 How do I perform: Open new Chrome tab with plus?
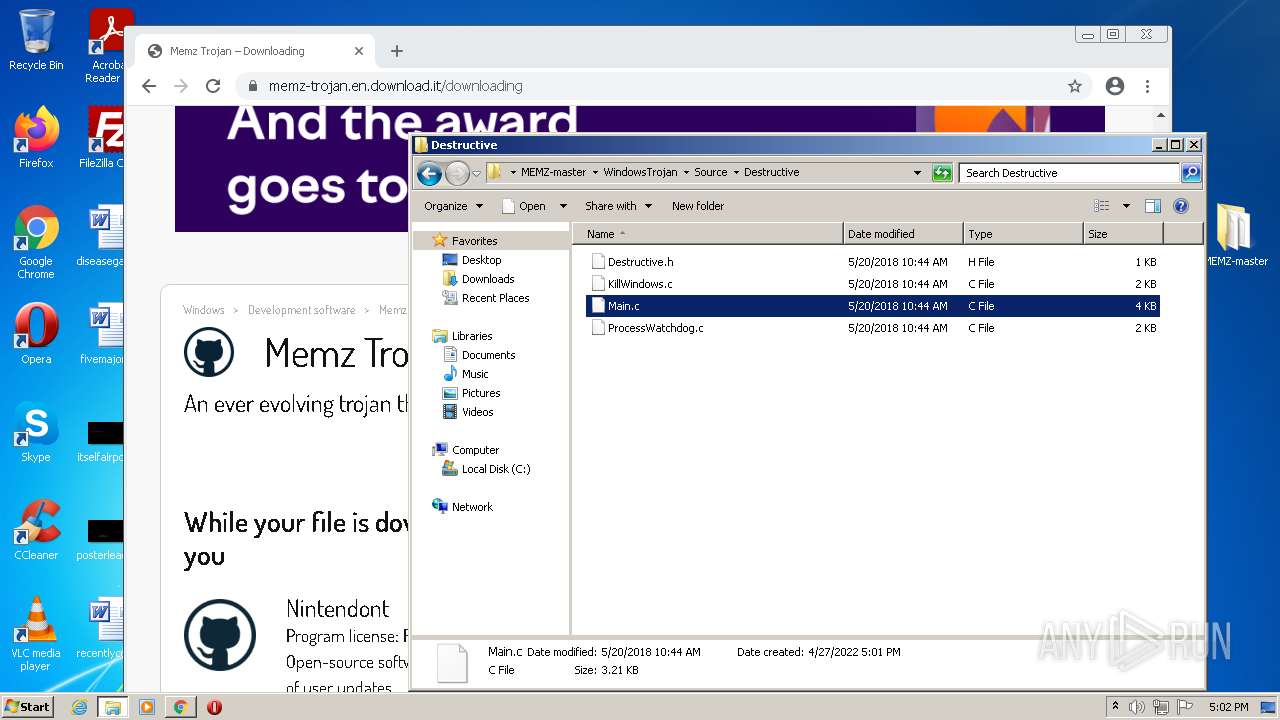(397, 51)
